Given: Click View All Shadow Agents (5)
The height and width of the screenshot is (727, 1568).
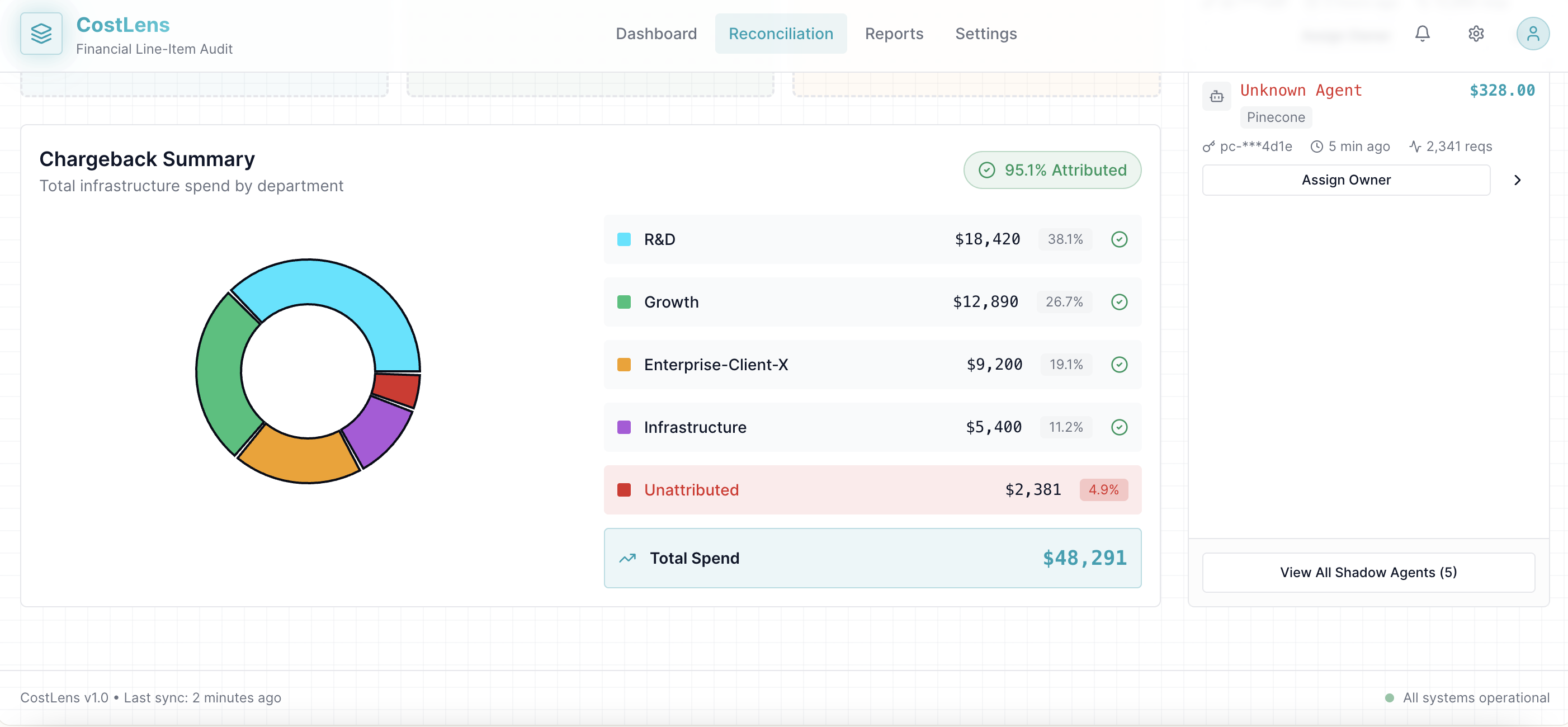Looking at the screenshot, I should [x=1368, y=572].
